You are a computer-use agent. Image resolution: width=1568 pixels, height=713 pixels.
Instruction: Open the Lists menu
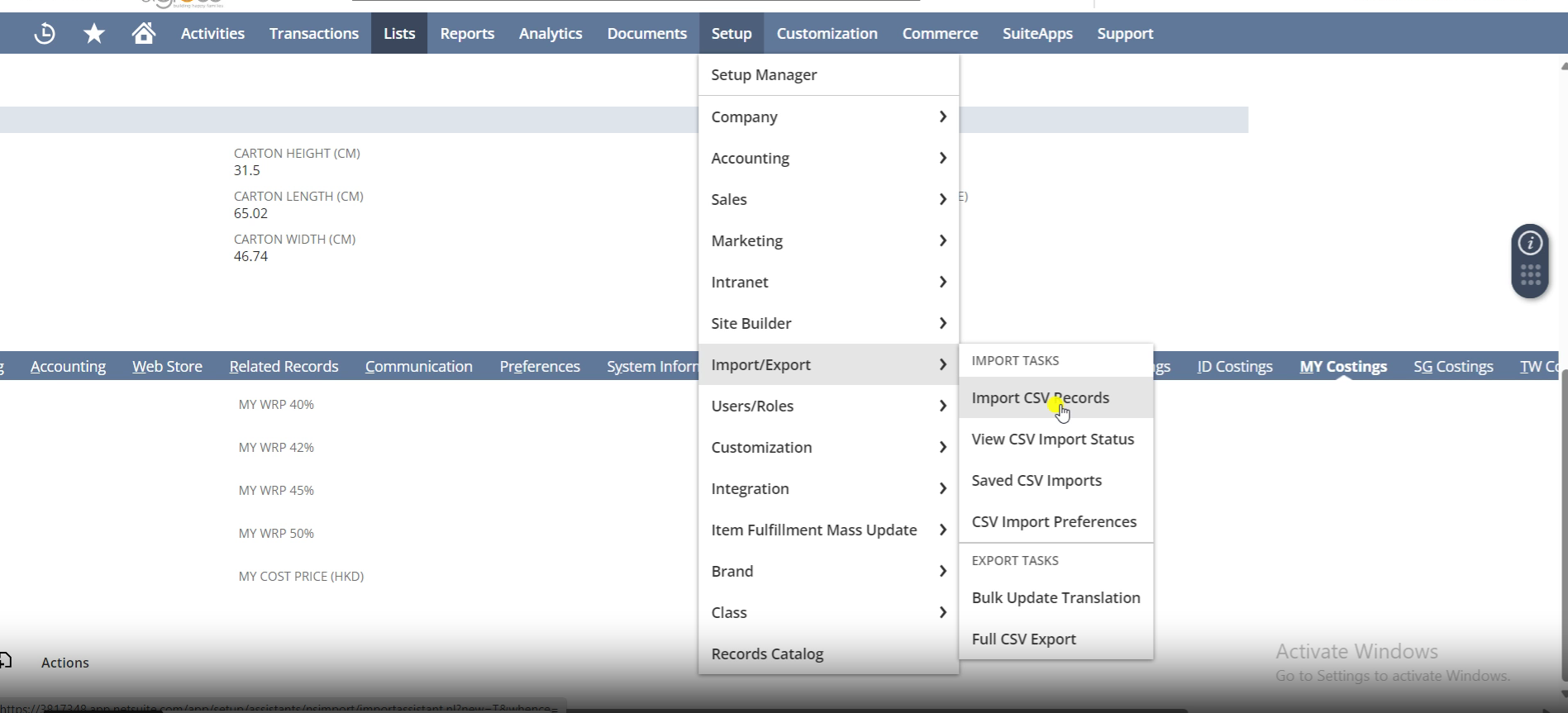[399, 34]
